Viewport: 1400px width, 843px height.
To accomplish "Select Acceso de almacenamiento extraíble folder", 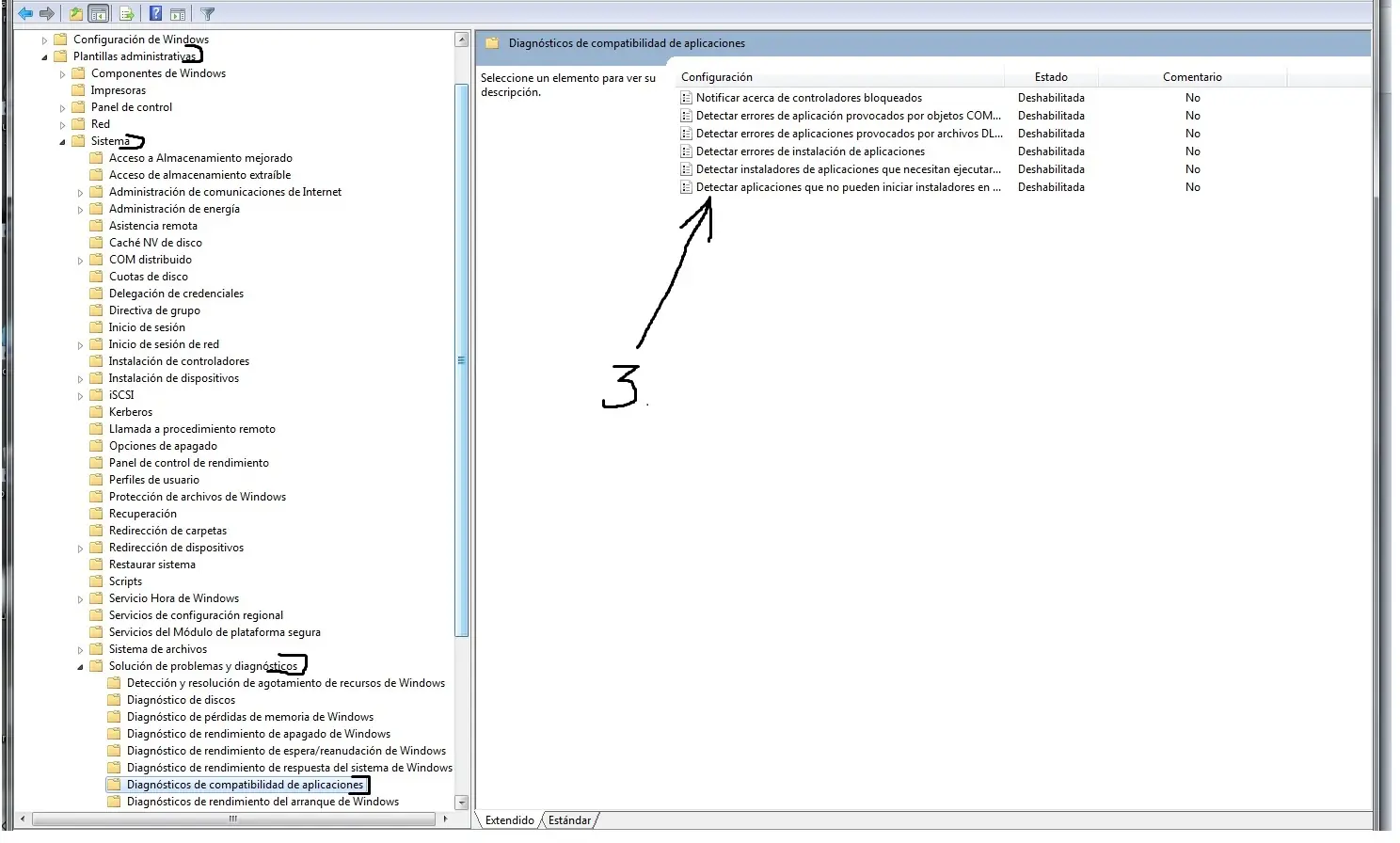I will (199, 175).
